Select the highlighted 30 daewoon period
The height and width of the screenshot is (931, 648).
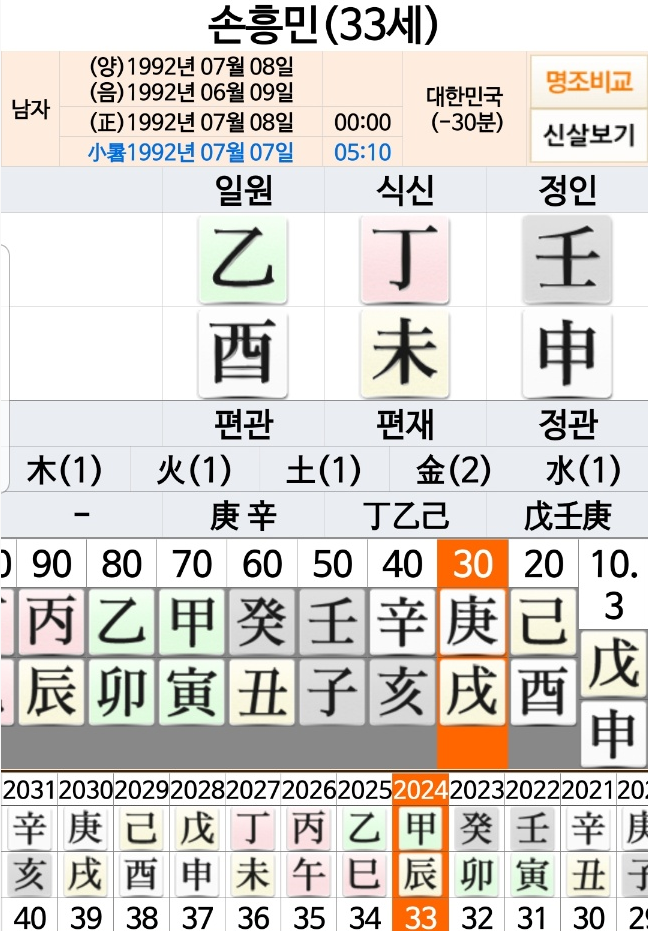(x=473, y=563)
